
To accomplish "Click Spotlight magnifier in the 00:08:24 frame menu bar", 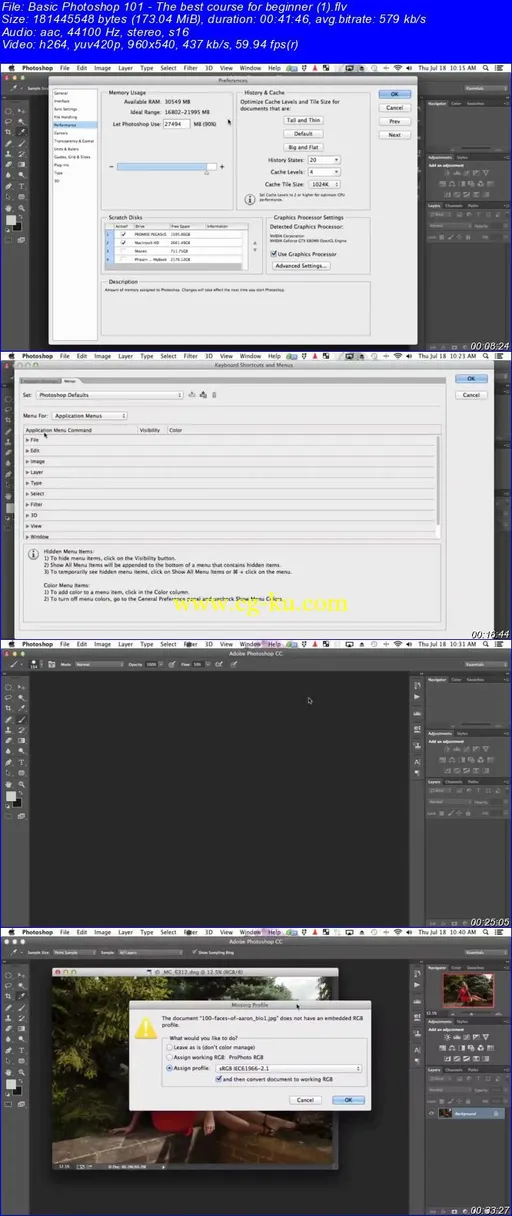I will pos(484,68).
